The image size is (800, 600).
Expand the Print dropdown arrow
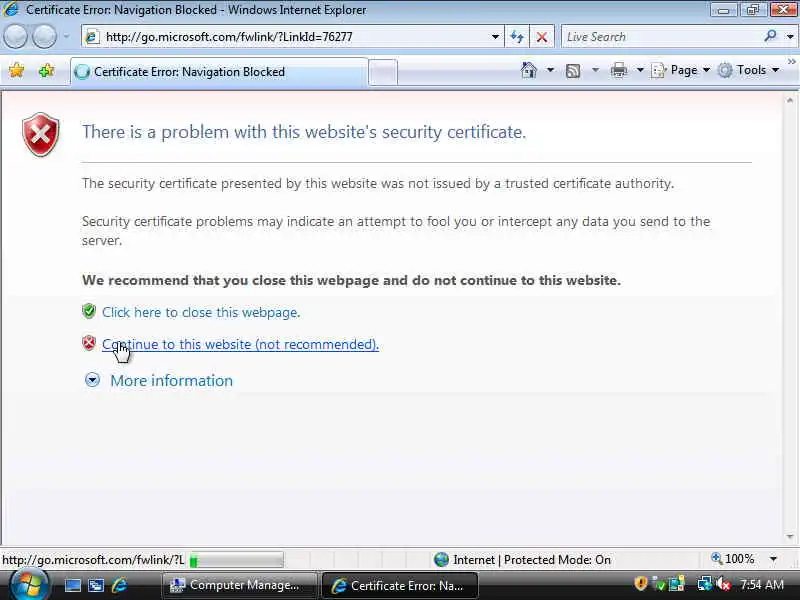(640, 70)
